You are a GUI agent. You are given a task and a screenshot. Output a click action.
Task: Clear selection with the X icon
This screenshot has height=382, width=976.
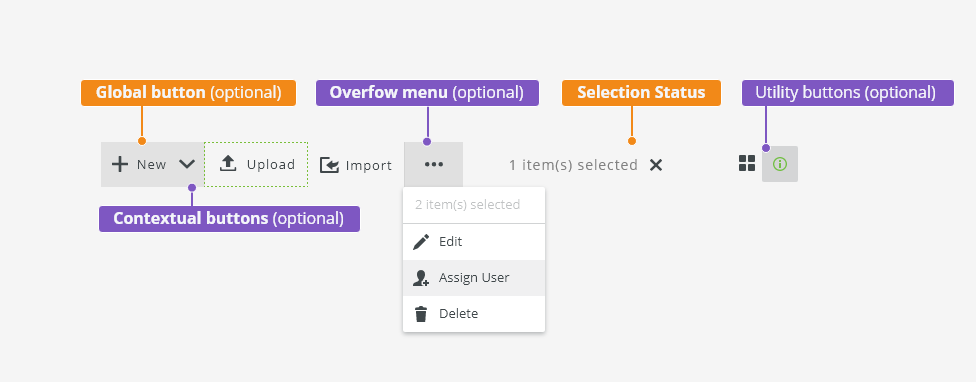click(x=656, y=165)
